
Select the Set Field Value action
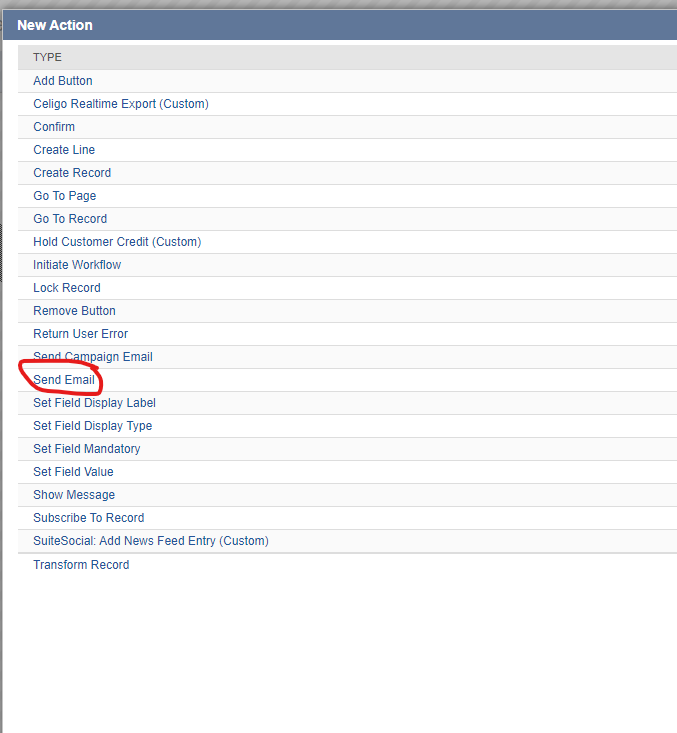point(73,472)
